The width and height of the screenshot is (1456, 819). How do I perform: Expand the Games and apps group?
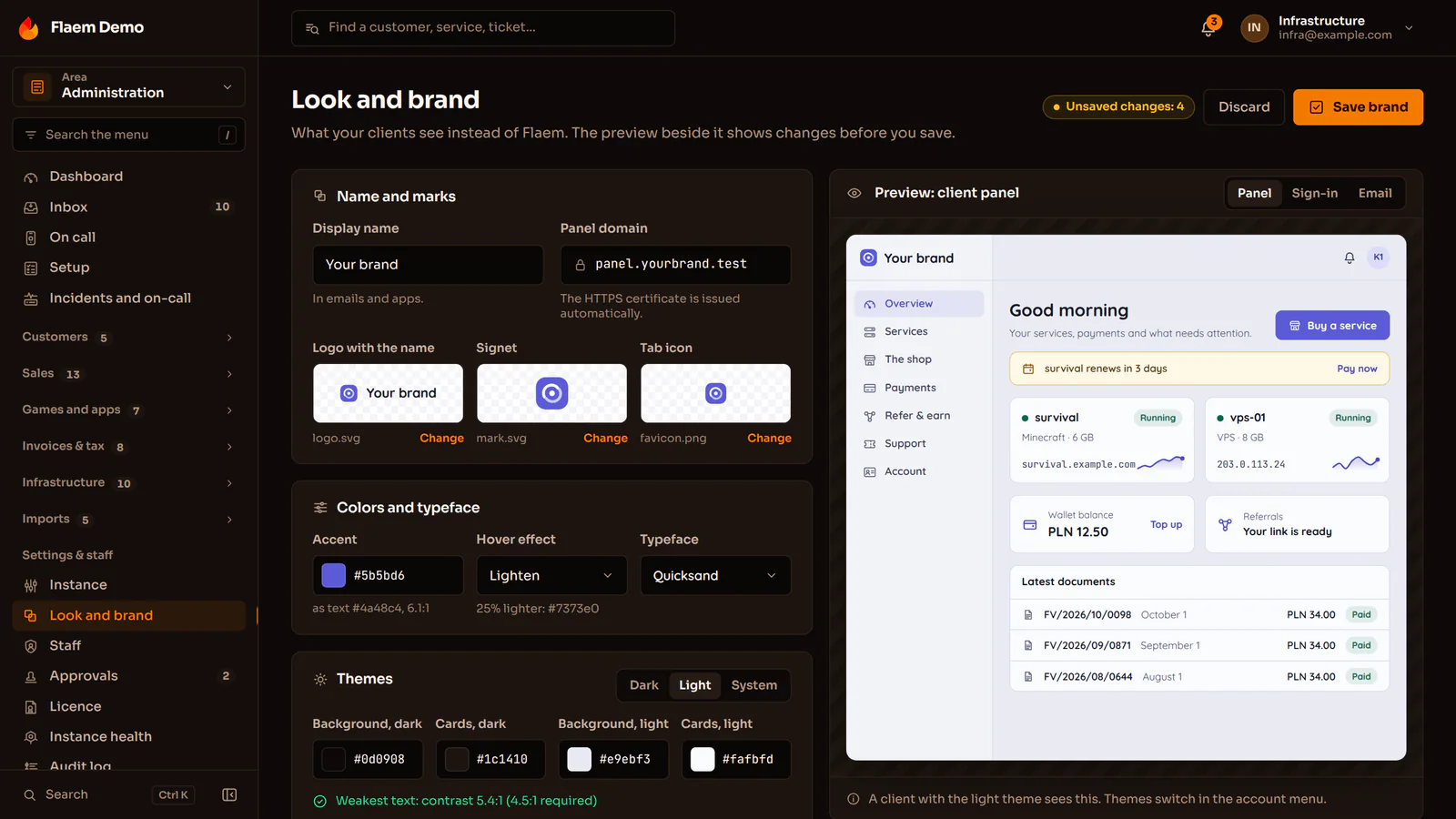point(128,410)
